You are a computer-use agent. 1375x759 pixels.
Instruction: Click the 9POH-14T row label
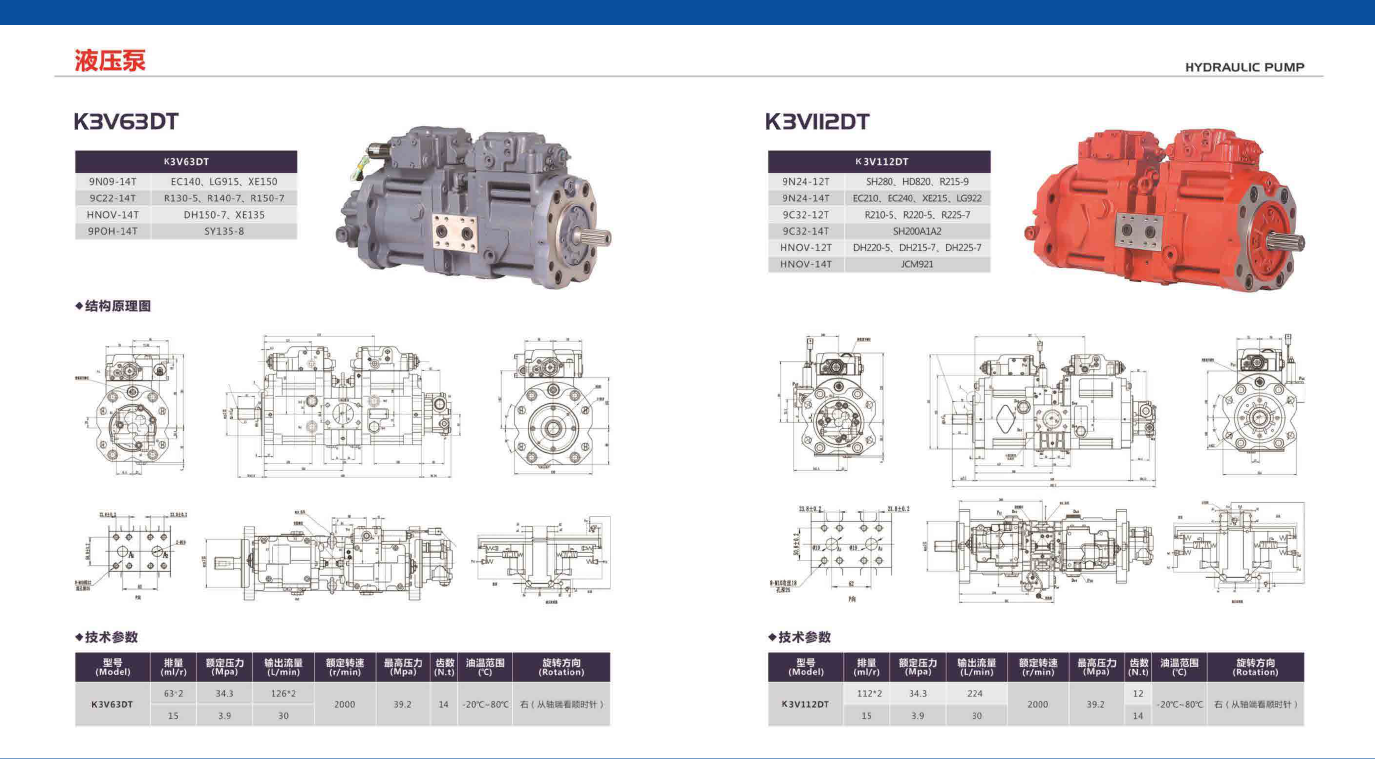pos(112,231)
